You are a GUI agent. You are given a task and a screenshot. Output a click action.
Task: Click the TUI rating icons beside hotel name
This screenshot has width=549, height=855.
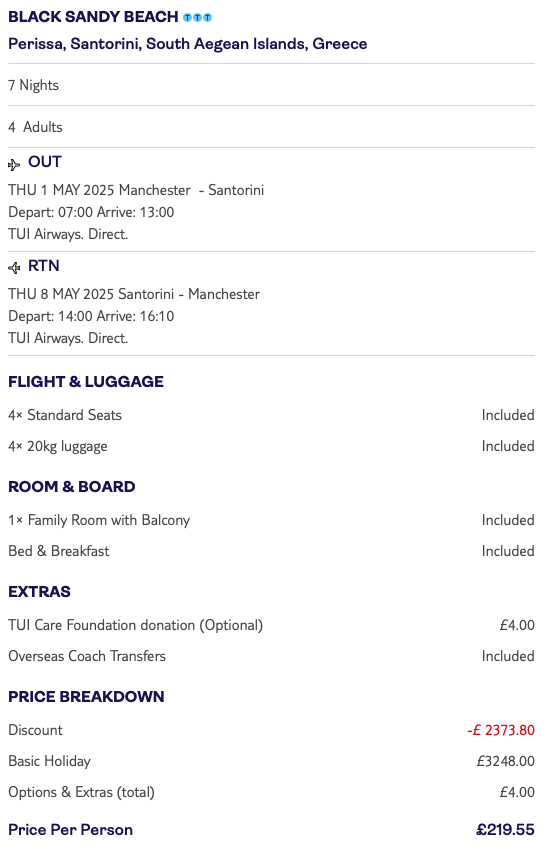[x=197, y=17]
